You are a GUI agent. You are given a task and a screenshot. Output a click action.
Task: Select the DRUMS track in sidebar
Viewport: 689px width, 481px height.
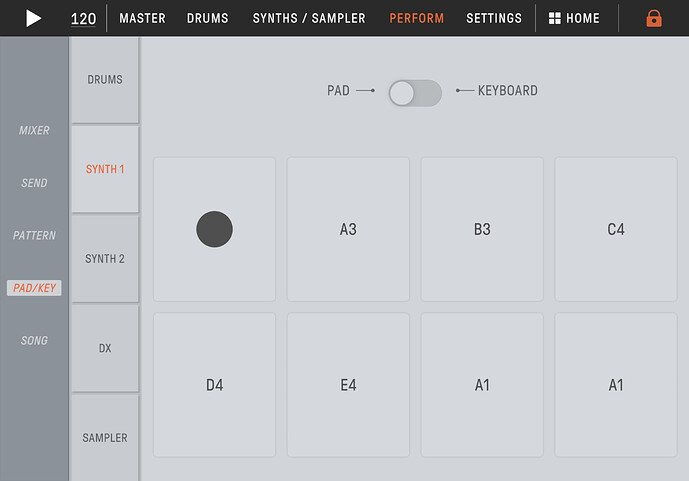pyautogui.click(x=105, y=80)
